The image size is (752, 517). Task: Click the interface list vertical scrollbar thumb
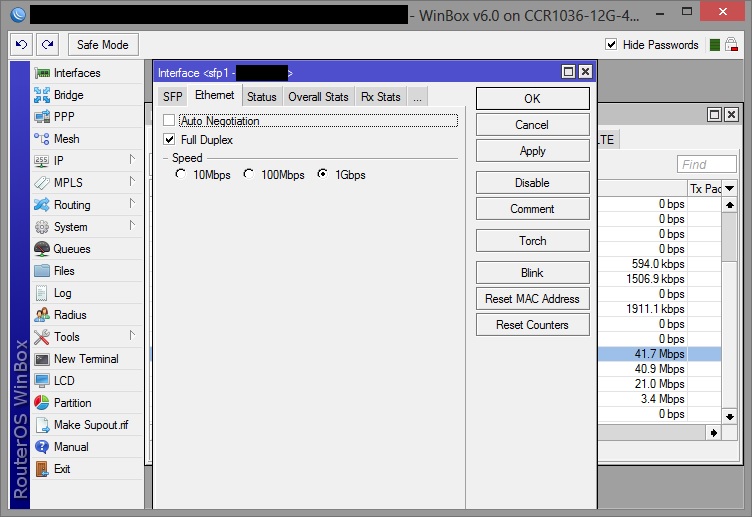tap(729, 236)
